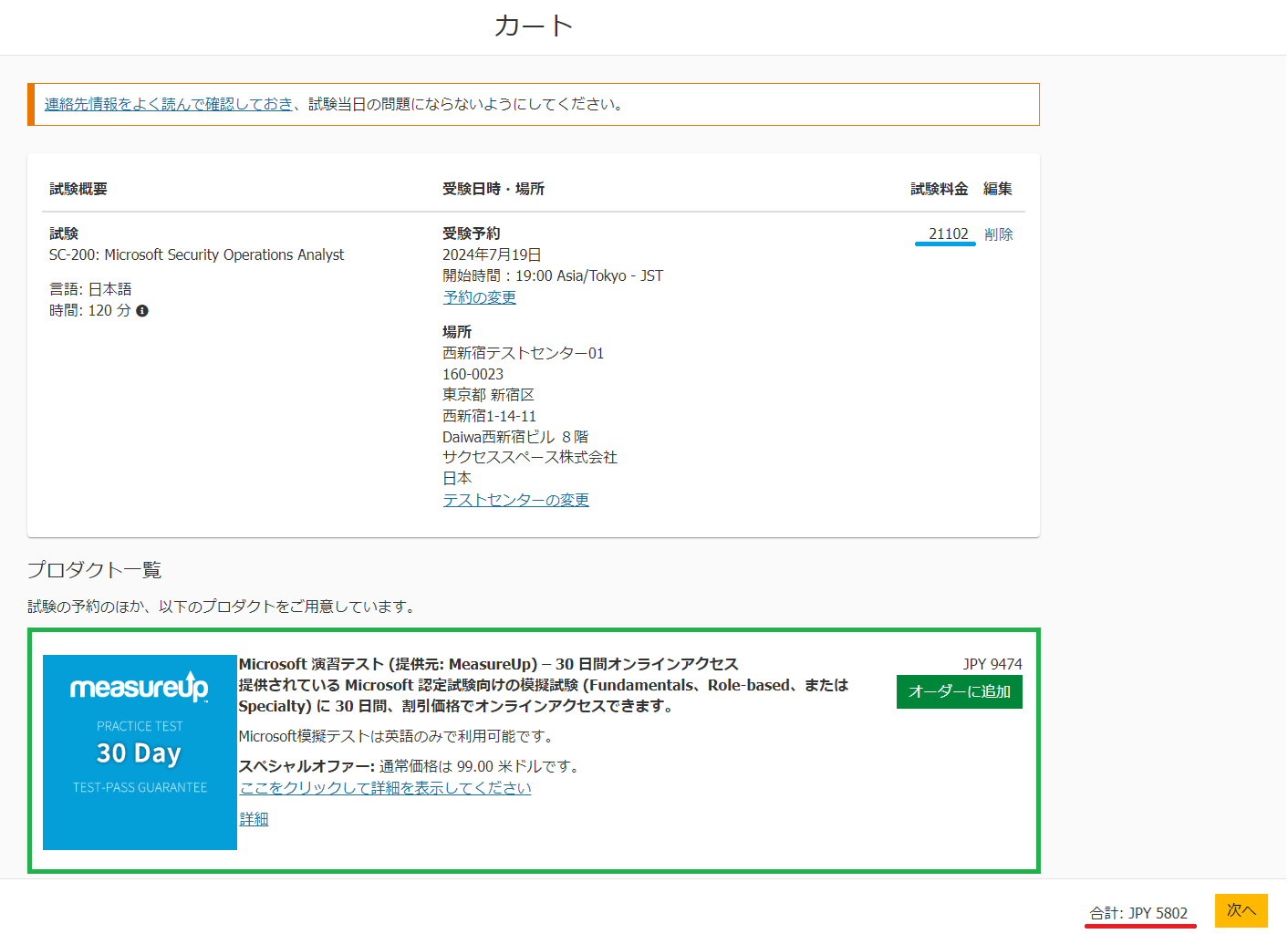Remove the exam via 削除 link
This screenshot has height=934, width=1288.
999,234
